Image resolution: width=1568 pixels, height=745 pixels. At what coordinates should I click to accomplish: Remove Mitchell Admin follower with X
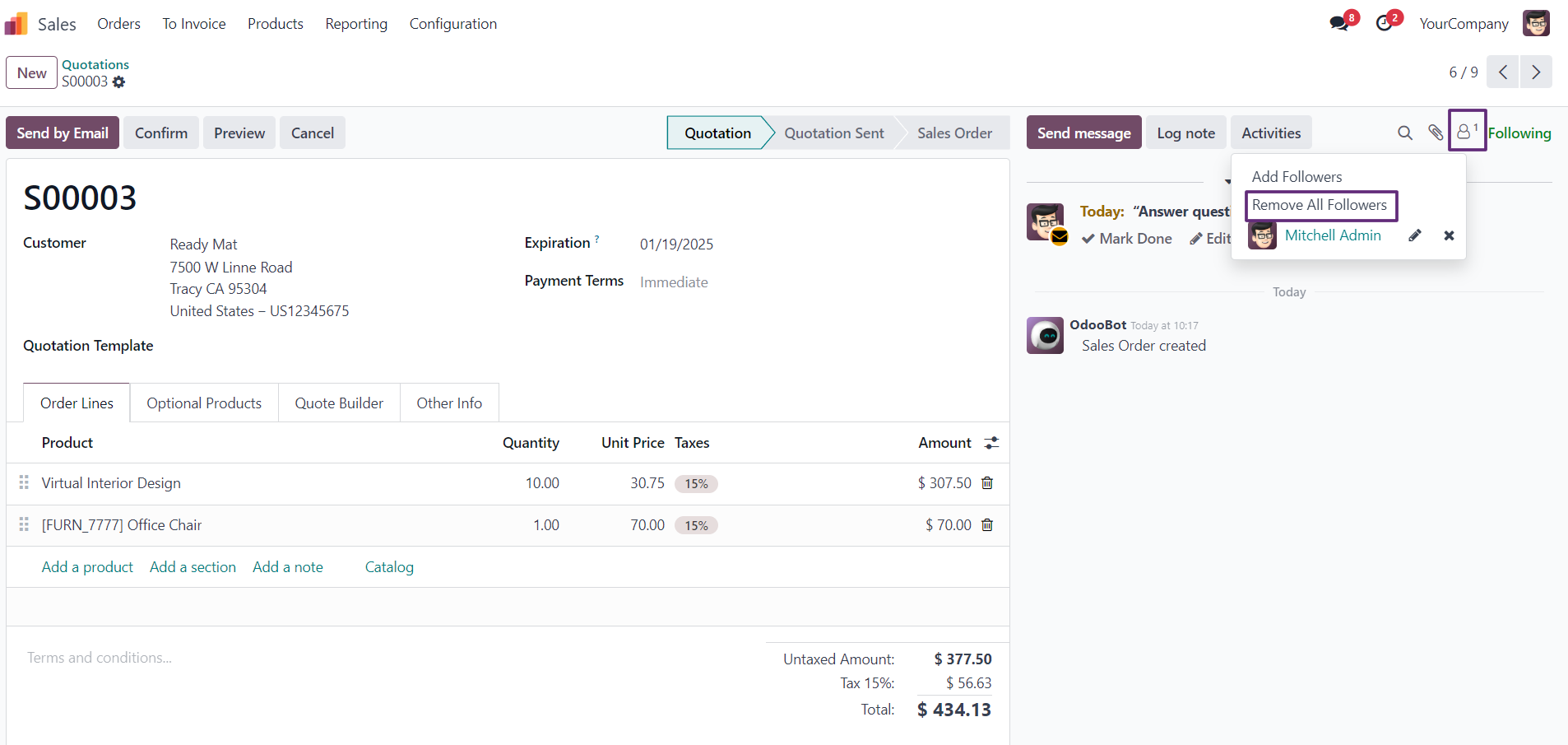[x=1449, y=235]
